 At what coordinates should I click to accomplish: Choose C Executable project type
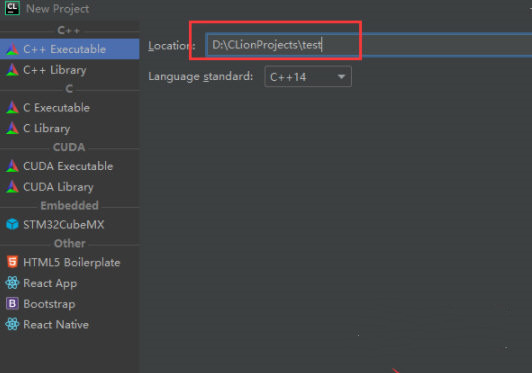point(70,108)
